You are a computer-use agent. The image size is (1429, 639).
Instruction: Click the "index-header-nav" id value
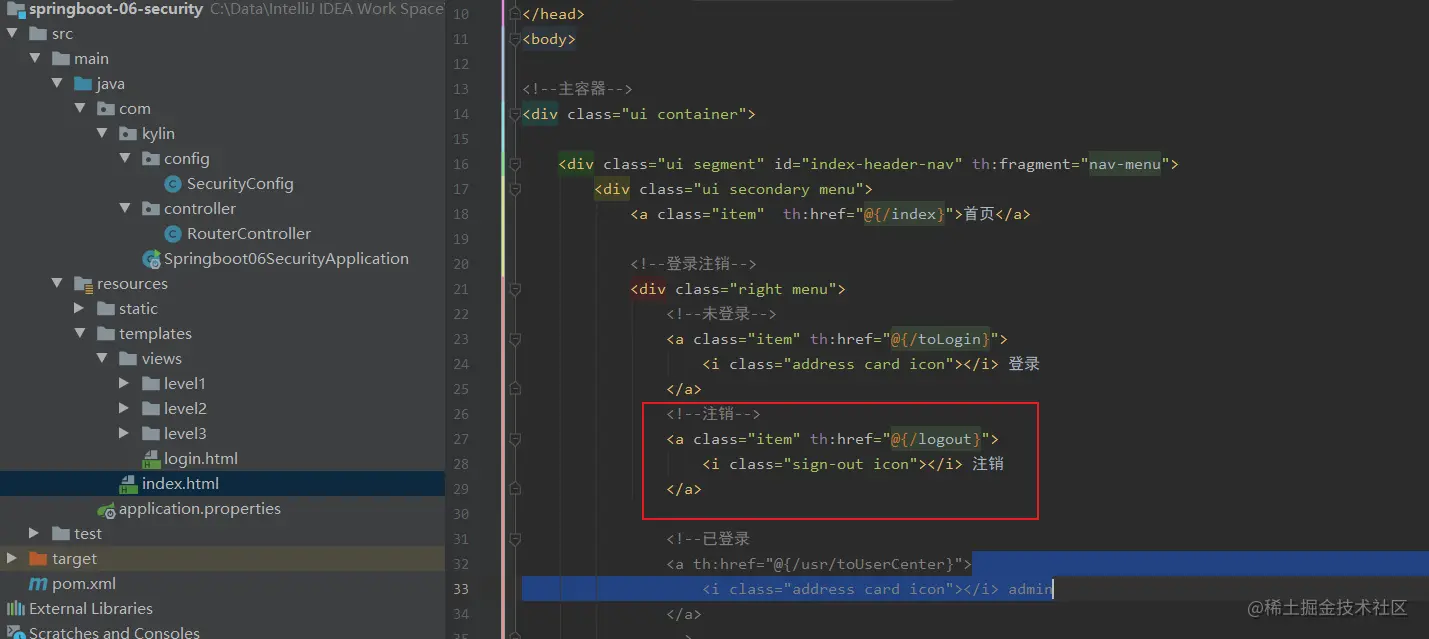[x=882, y=164]
